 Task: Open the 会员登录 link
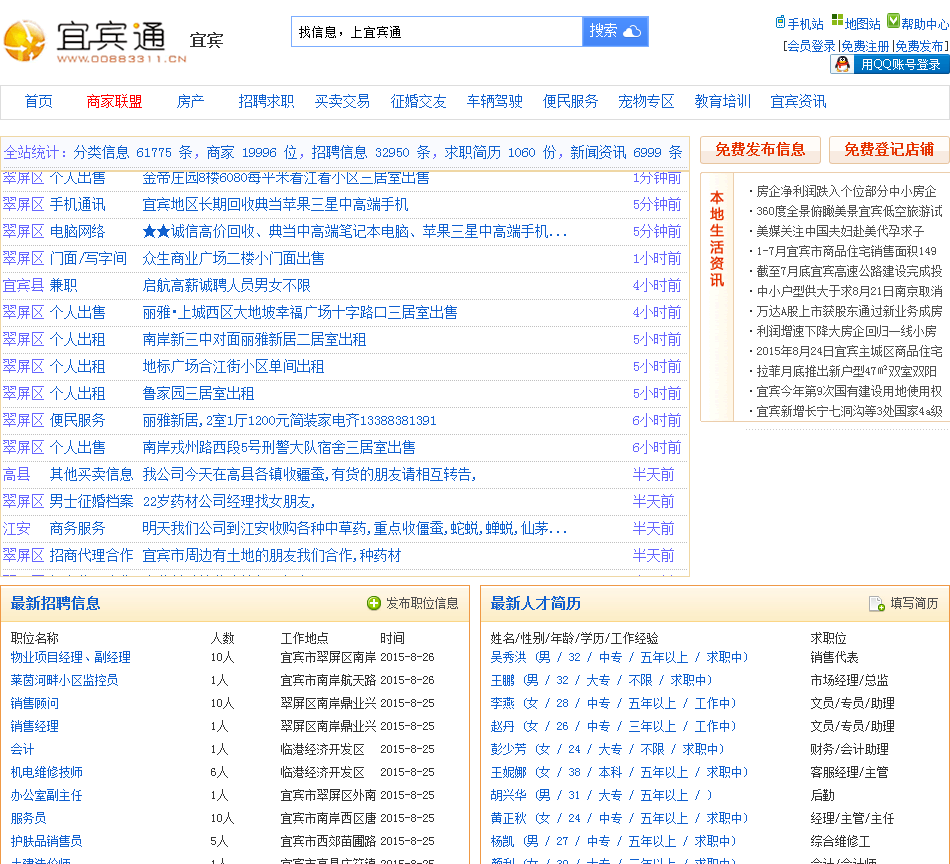810,46
